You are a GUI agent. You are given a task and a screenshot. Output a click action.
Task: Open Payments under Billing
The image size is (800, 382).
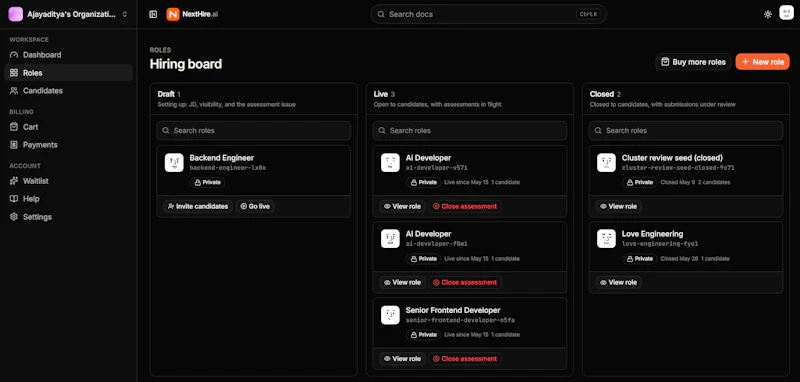(x=68, y=145)
